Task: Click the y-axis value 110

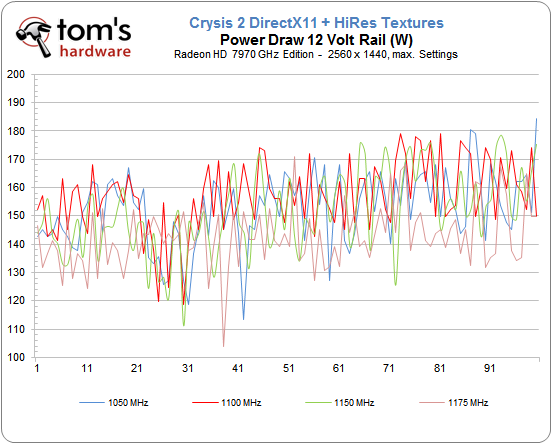Action: [16, 329]
